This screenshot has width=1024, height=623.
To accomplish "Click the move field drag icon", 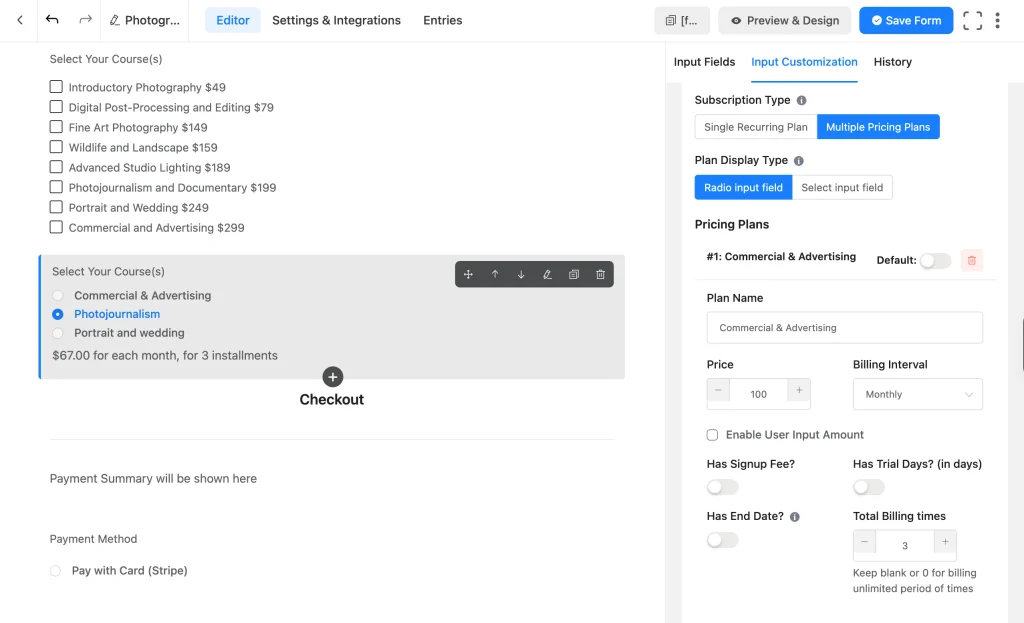I will (x=468, y=274).
